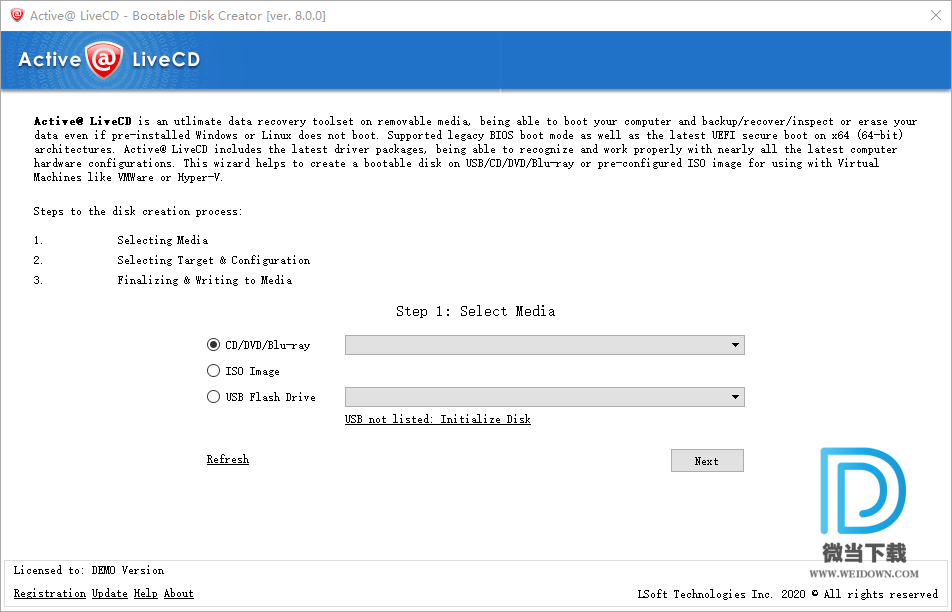
Task: Click the LSoft Technologies copyright text
Action: (787, 594)
